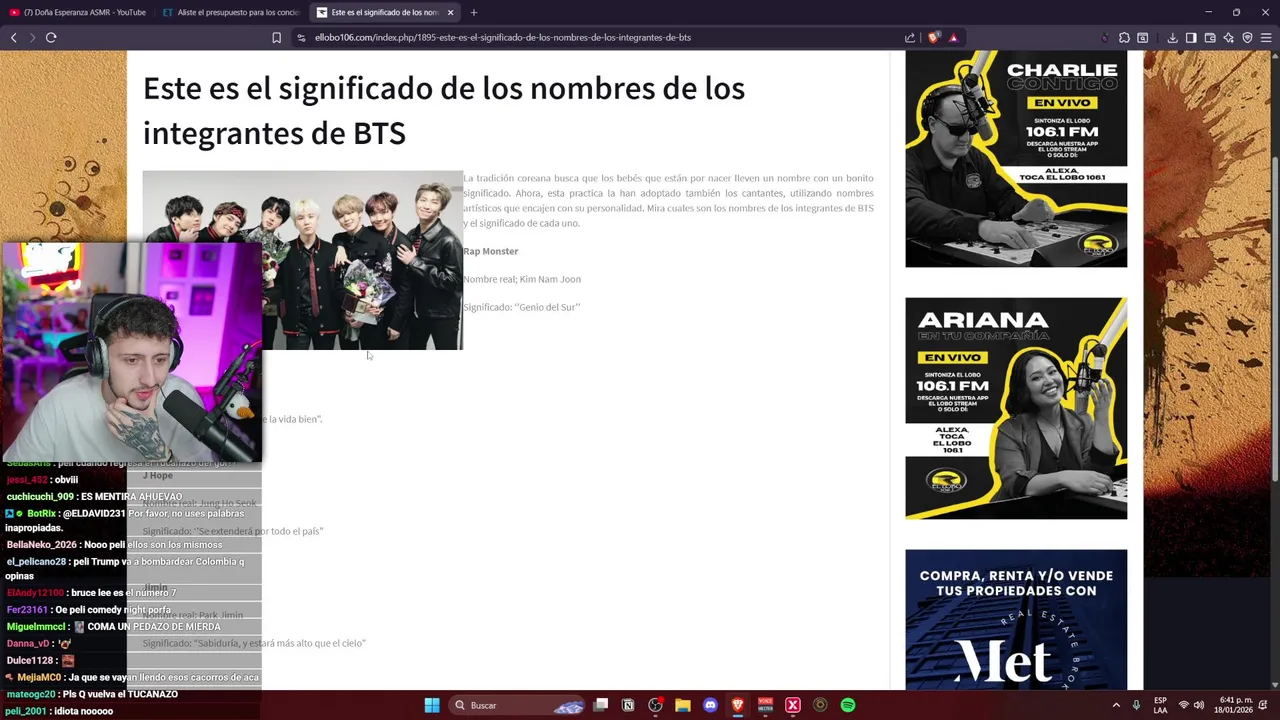Open Leo AI assistant icon
The image size is (1280, 720).
pyautogui.click(x=1229, y=37)
